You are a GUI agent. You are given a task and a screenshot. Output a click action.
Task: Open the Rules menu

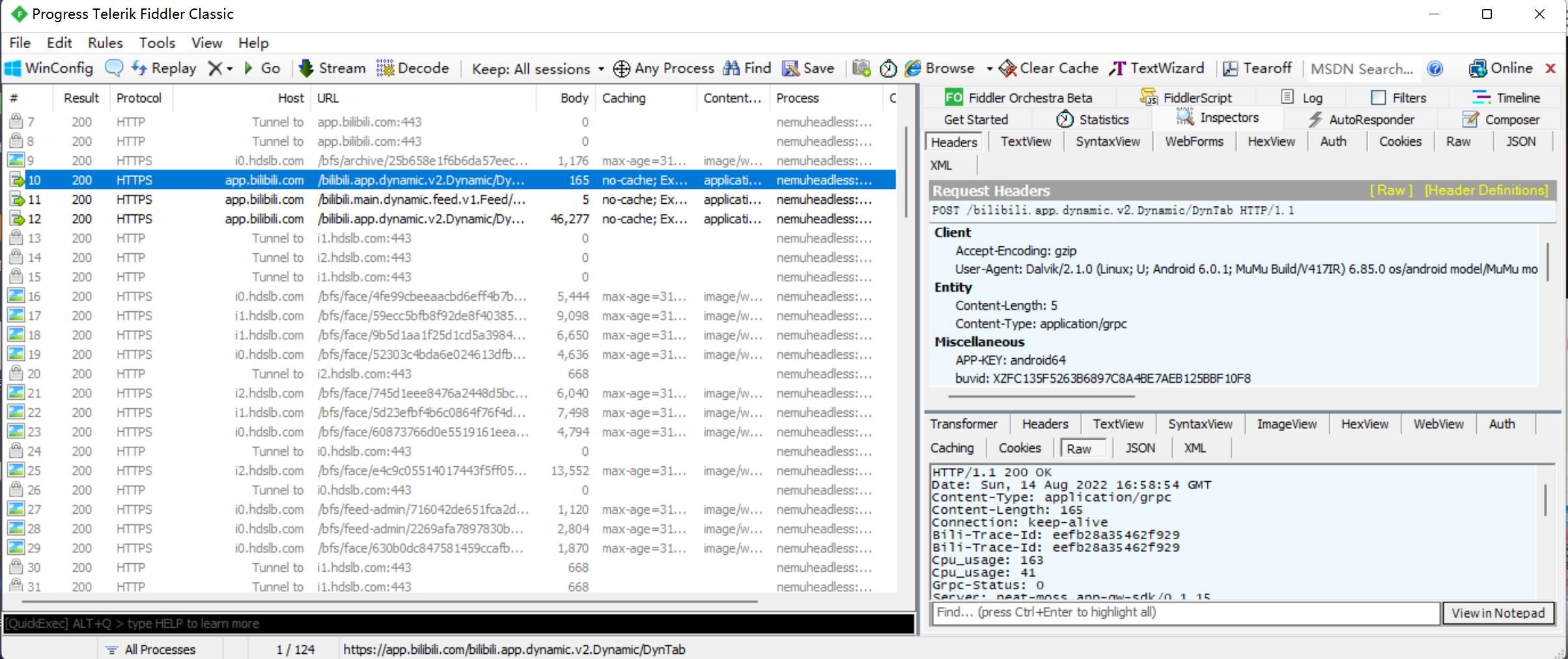pyautogui.click(x=105, y=43)
